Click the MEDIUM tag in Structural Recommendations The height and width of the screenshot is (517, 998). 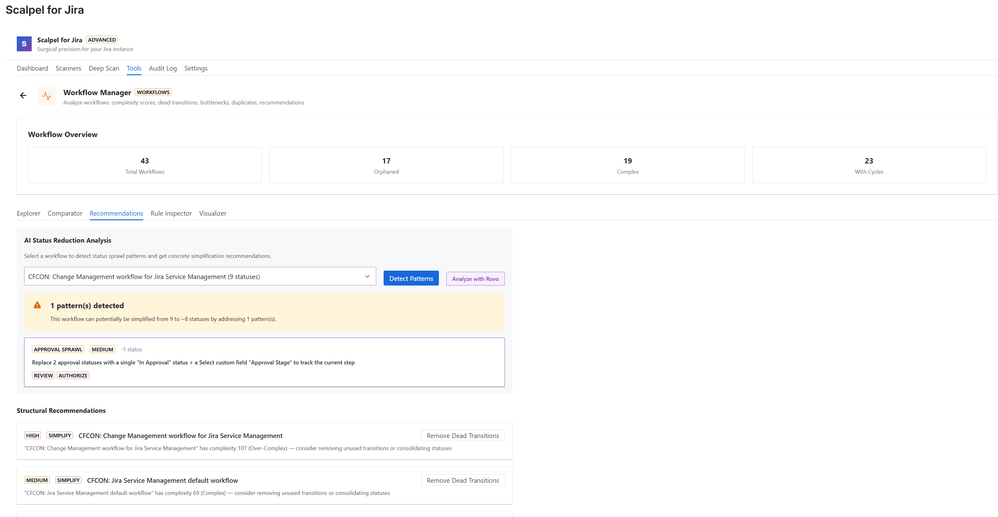[37, 480]
